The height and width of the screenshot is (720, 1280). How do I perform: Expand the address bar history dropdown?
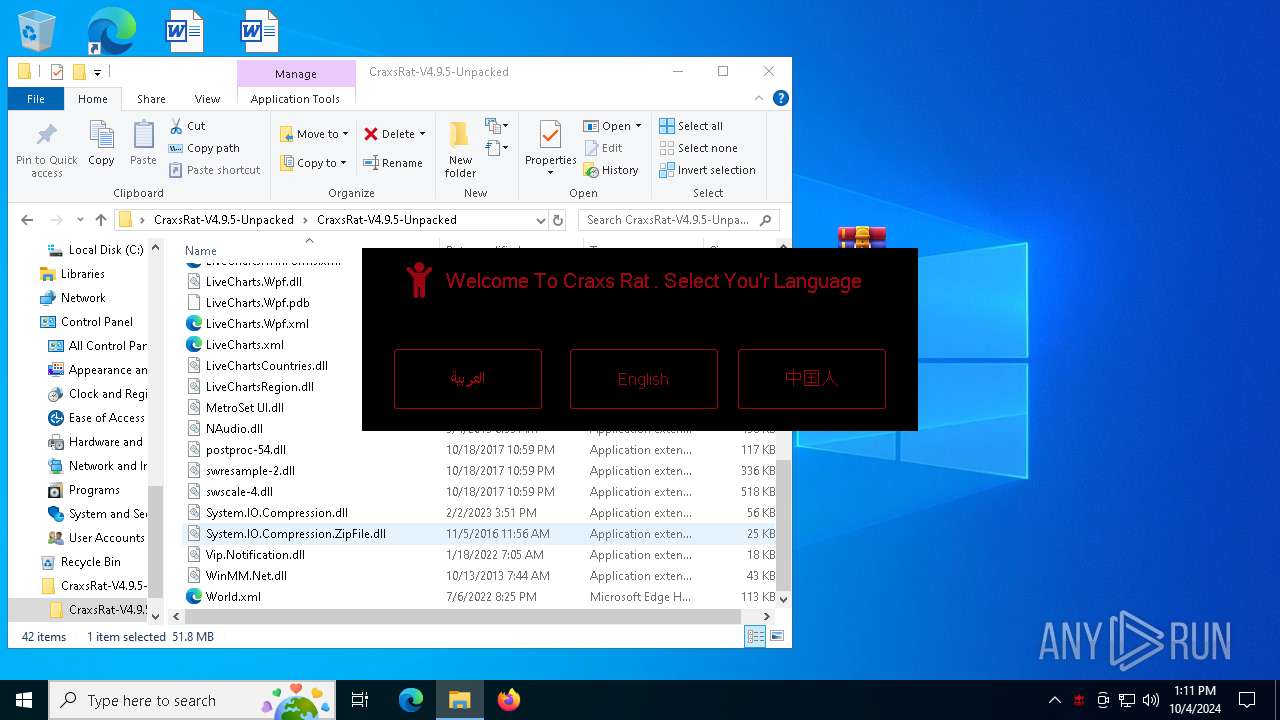click(540, 220)
